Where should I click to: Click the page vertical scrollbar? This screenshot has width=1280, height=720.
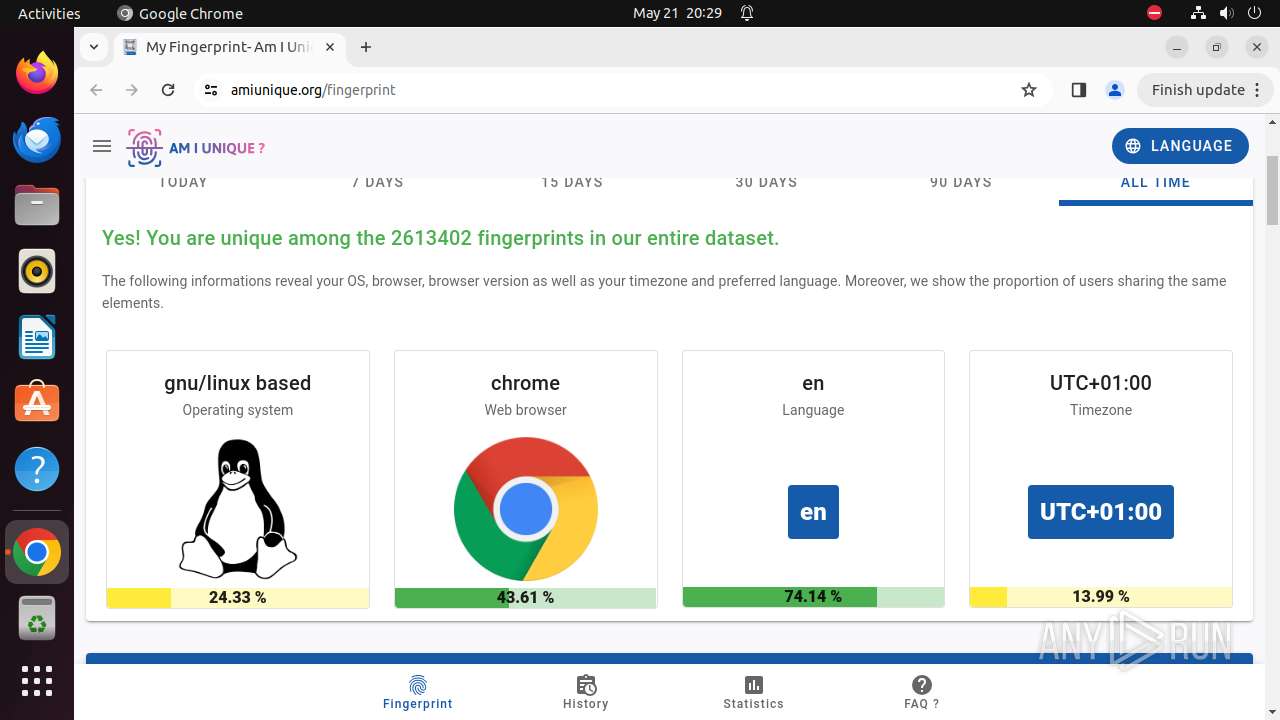[1273, 192]
